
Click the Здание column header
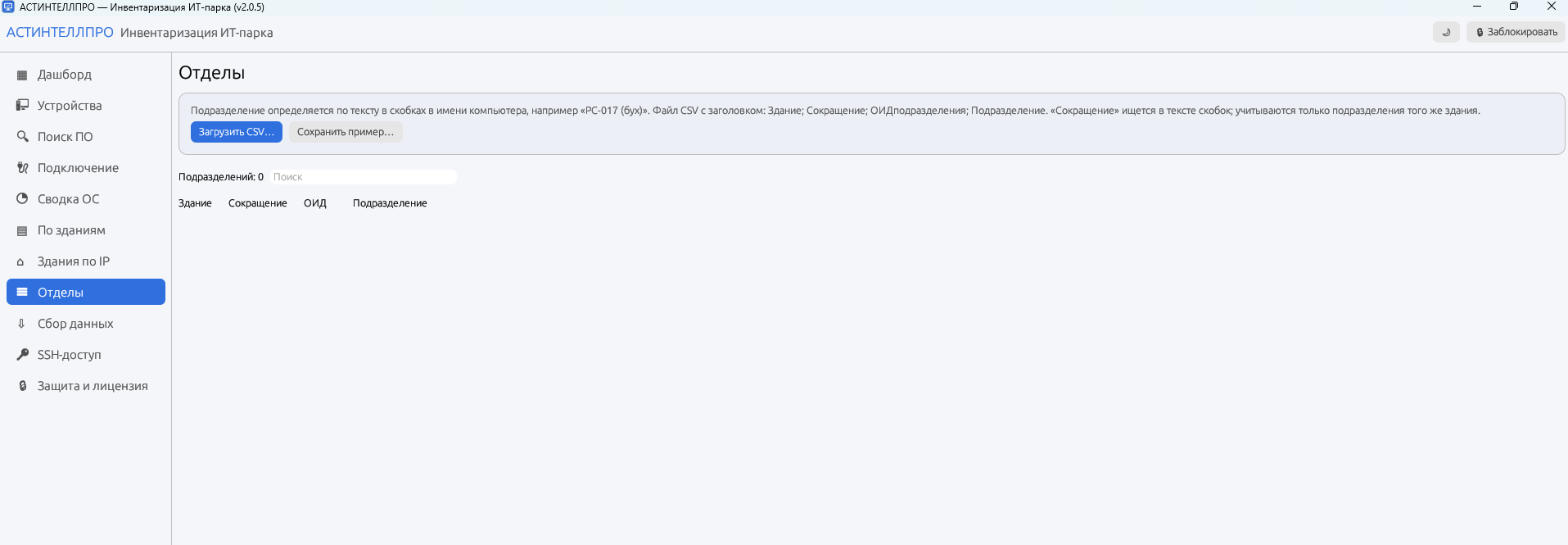pos(195,203)
